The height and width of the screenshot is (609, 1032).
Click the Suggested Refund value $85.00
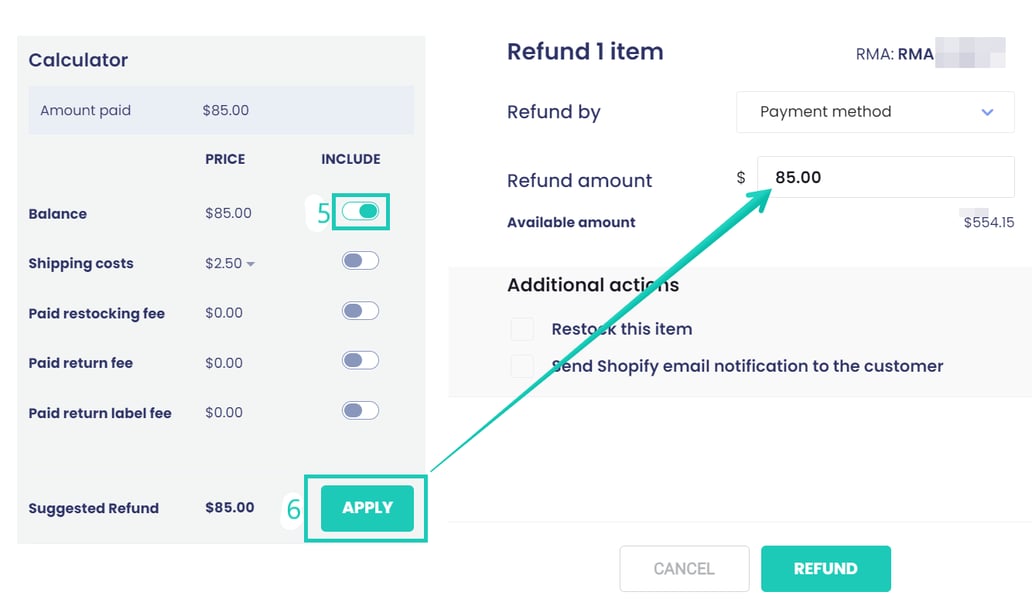click(229, 507)
